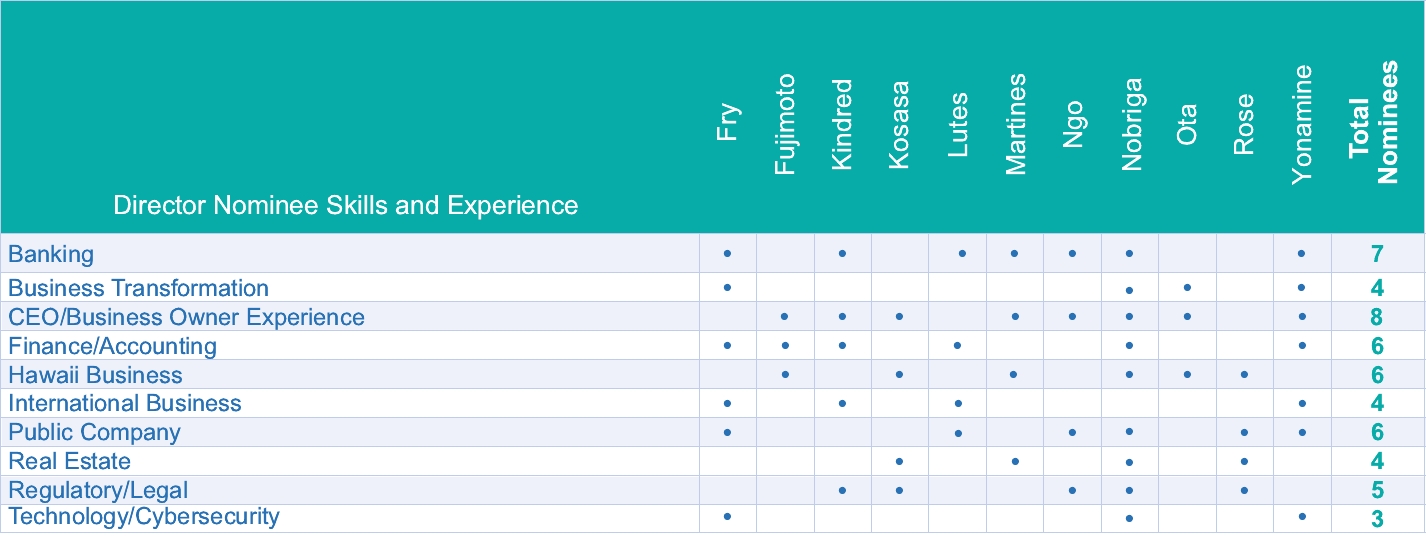This screenshot has height=536, width=1426.
Task: Select the CEO/Business Owner total of 8
Action: coord(1377,318)
